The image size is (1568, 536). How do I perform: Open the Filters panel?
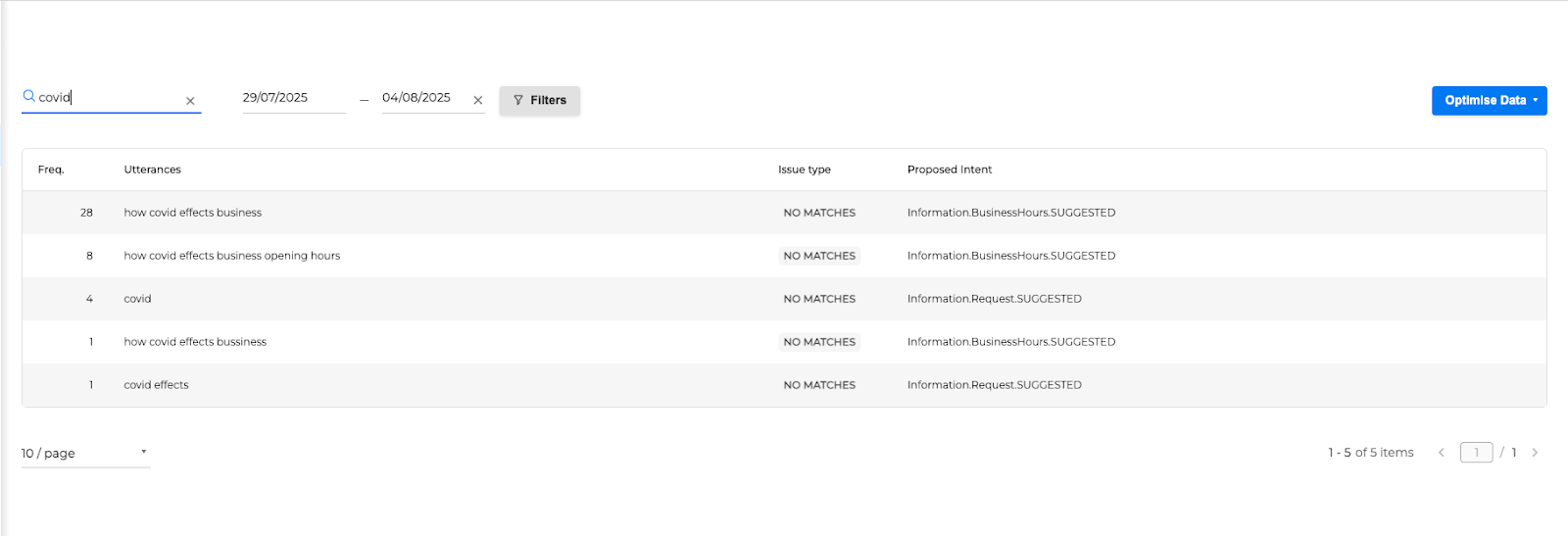pyautogui.click(x=540, y=100)
